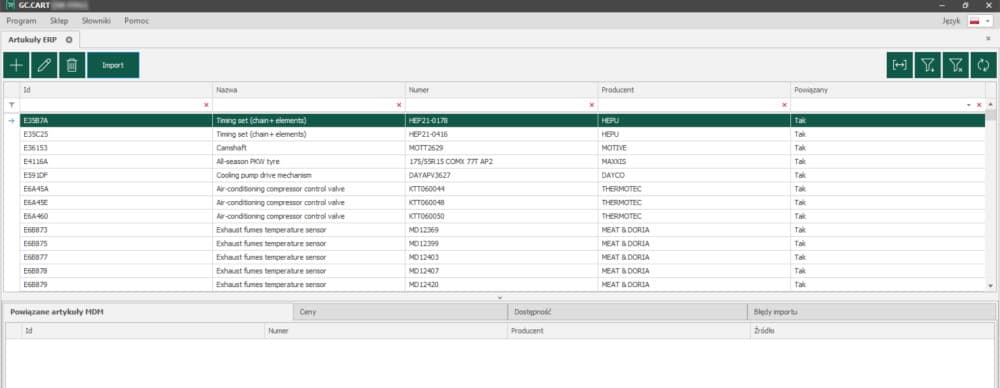
Task: Click the pencil edit icon
Action: 44,65
